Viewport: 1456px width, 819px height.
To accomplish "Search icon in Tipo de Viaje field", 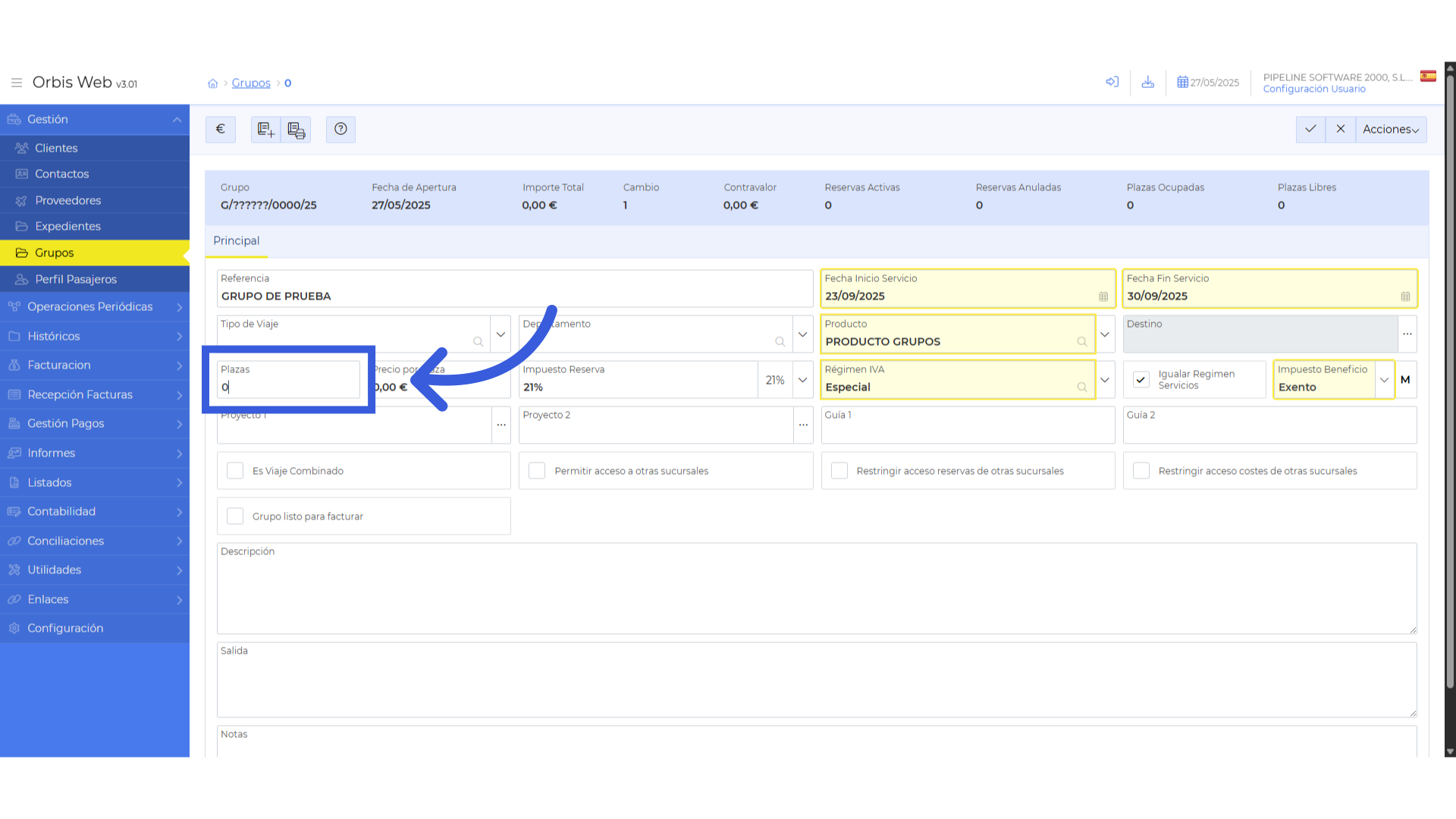I will pyautogui.click(x=478, y=342).
